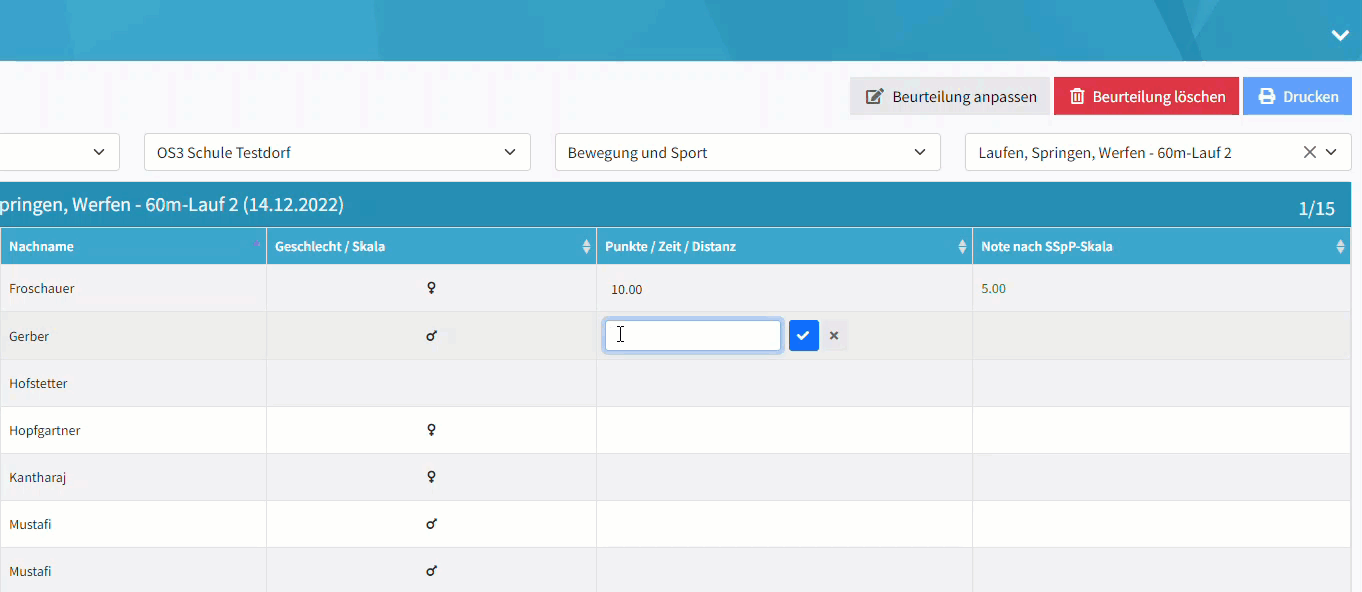Click the female symbol in Froschauer row
This screenshot has width=1362, height=592.
431,288
